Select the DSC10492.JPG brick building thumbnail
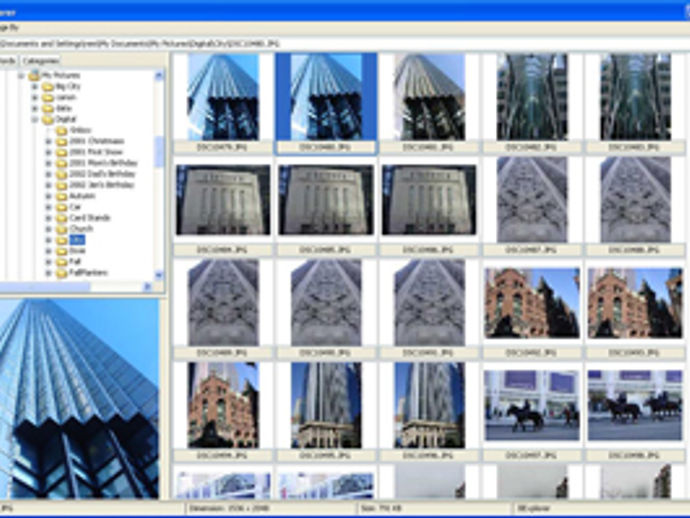 pyautogui.click(x=532, y=303)
